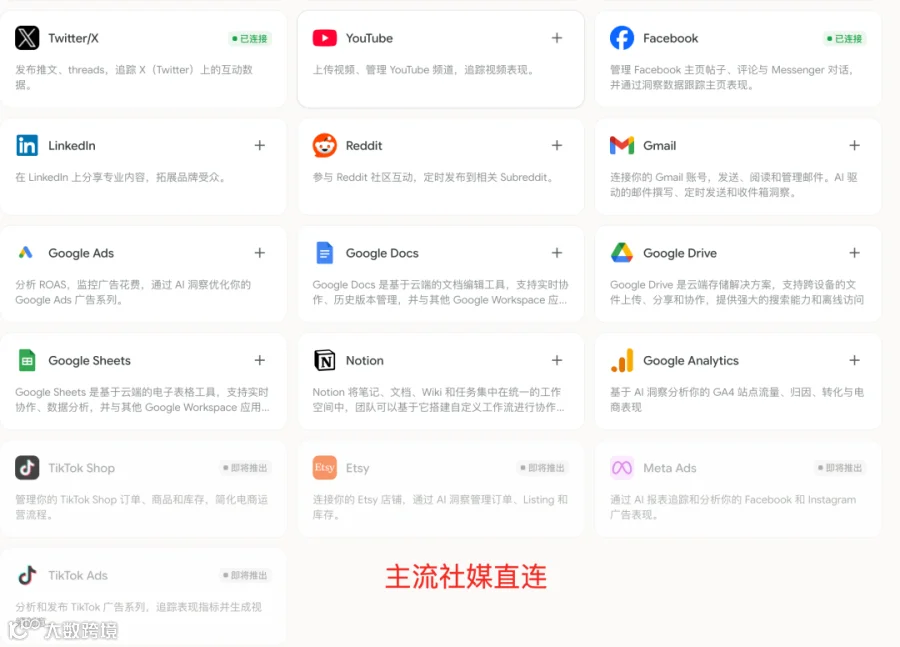Click the Google Sheets spreadsheet icon
Screen dimensions: 900x647
click(x=27, y=360)
